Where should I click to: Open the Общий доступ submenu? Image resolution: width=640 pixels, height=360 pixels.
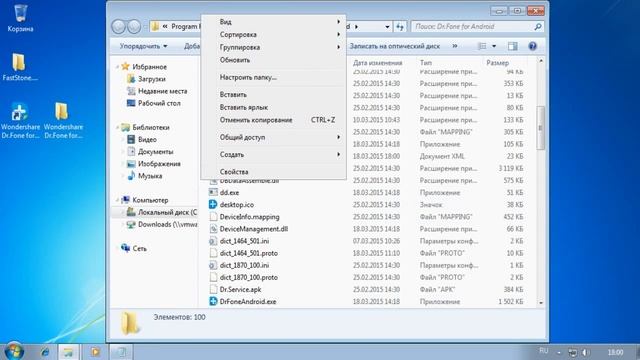[x=273, y=137]
